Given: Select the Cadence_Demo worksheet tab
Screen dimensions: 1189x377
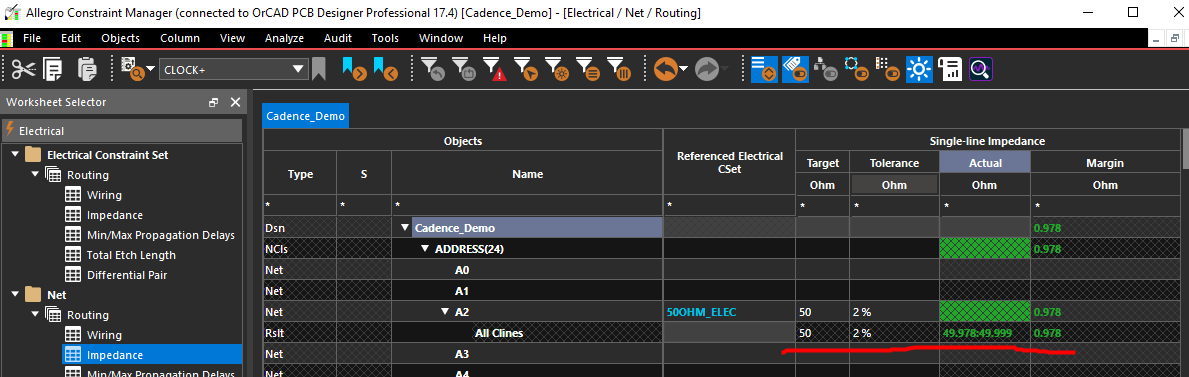Looking at the screenshot, I should pyautogui.click(x=306, y=117).
